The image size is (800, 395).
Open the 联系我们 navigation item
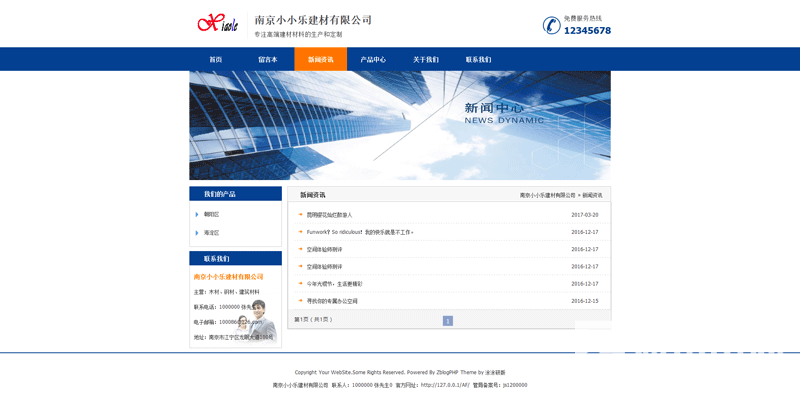[x=478, y=59]
